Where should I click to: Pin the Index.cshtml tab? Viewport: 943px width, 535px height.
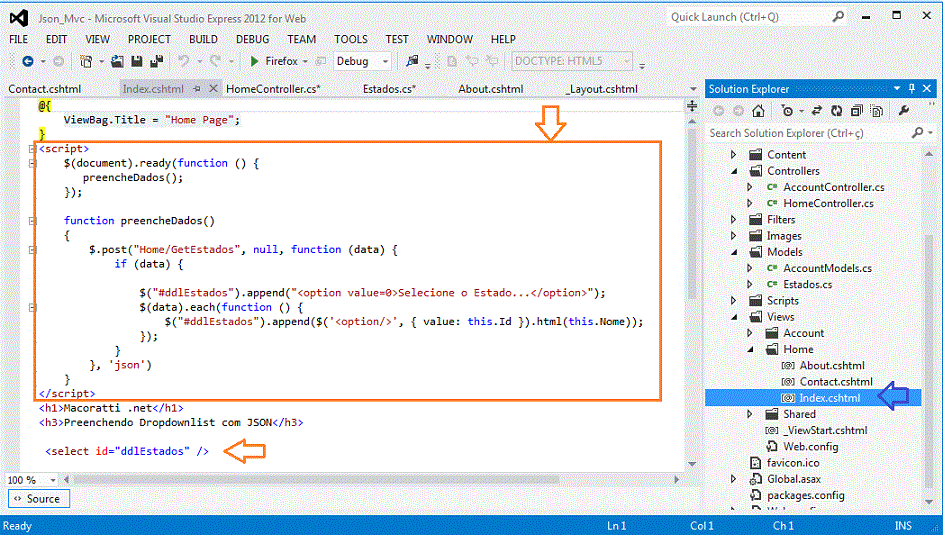197,89
